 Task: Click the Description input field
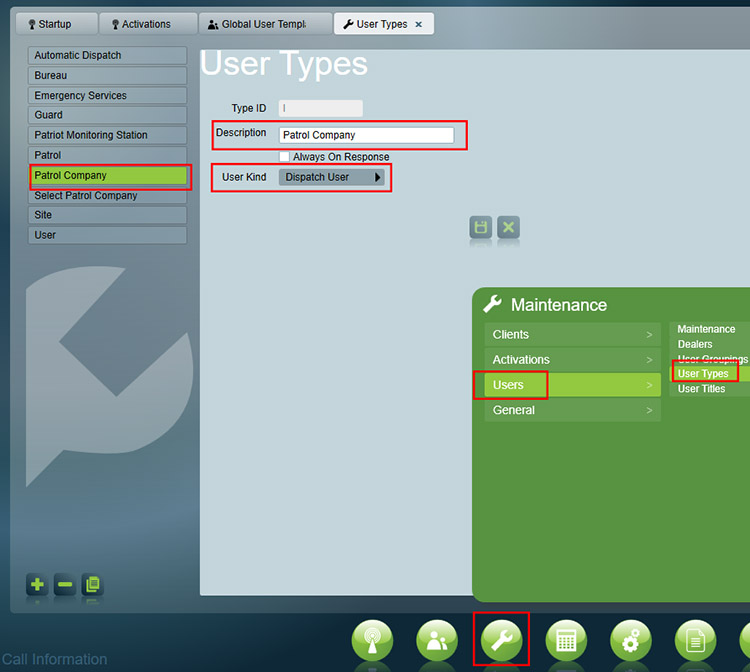[366, 135]
